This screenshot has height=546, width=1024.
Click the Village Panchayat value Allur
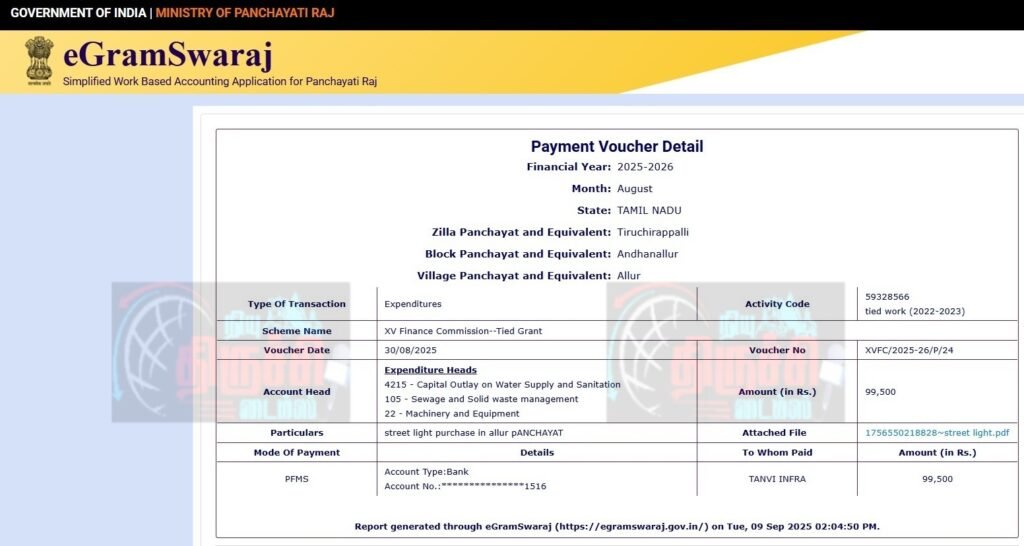[x=629, y=276]
